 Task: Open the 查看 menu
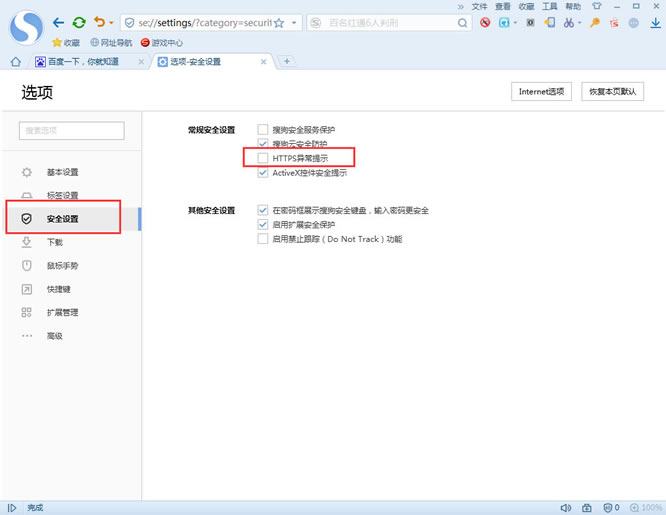(x=502, y=6)
